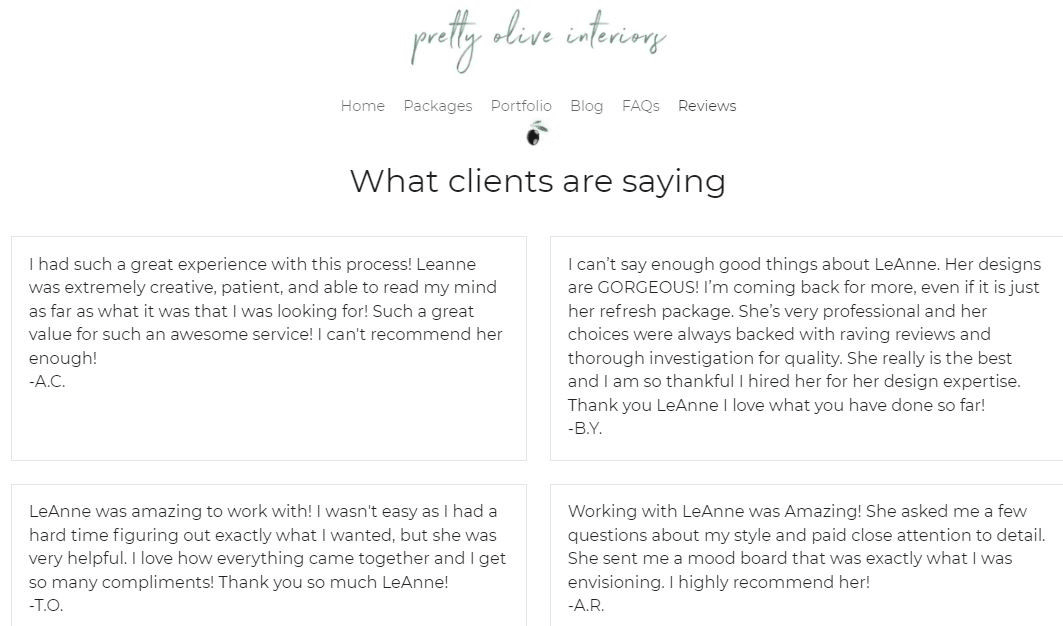Go to the Home page
The image size is (1063, 626).
362,106
